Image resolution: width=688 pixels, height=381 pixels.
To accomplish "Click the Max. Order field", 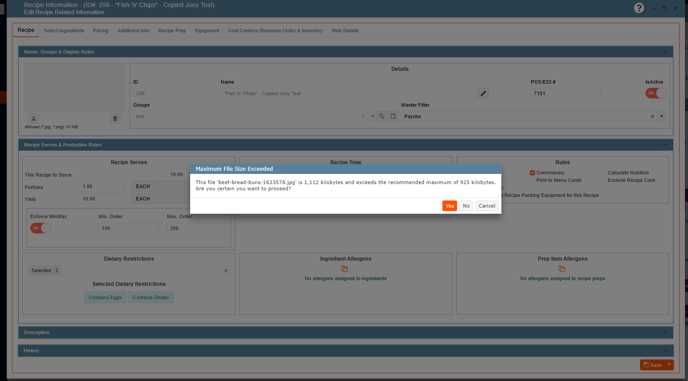I will pyautogui.click(x=197, y=228).
